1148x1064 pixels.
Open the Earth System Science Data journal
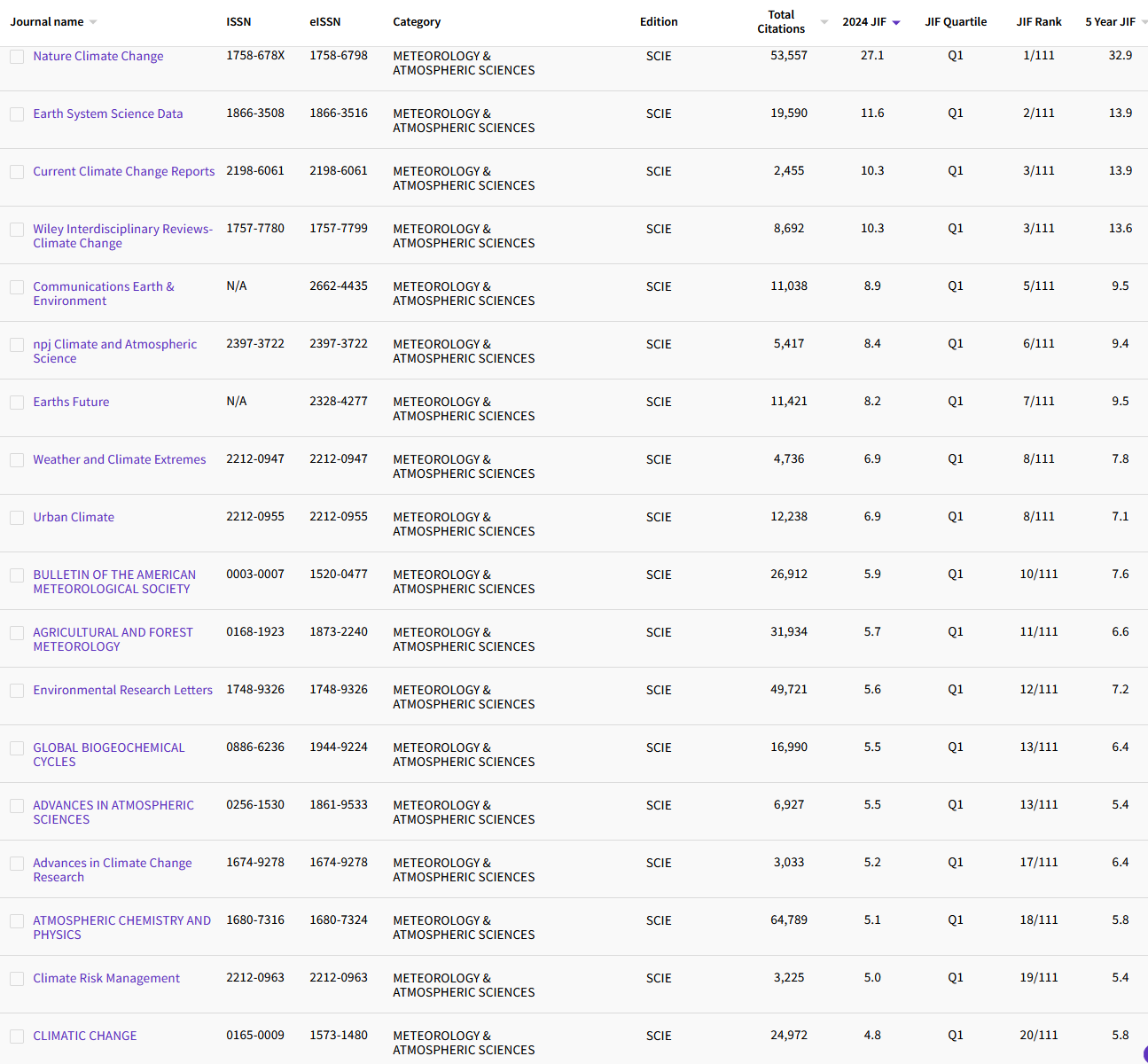(x=108, y=113)
